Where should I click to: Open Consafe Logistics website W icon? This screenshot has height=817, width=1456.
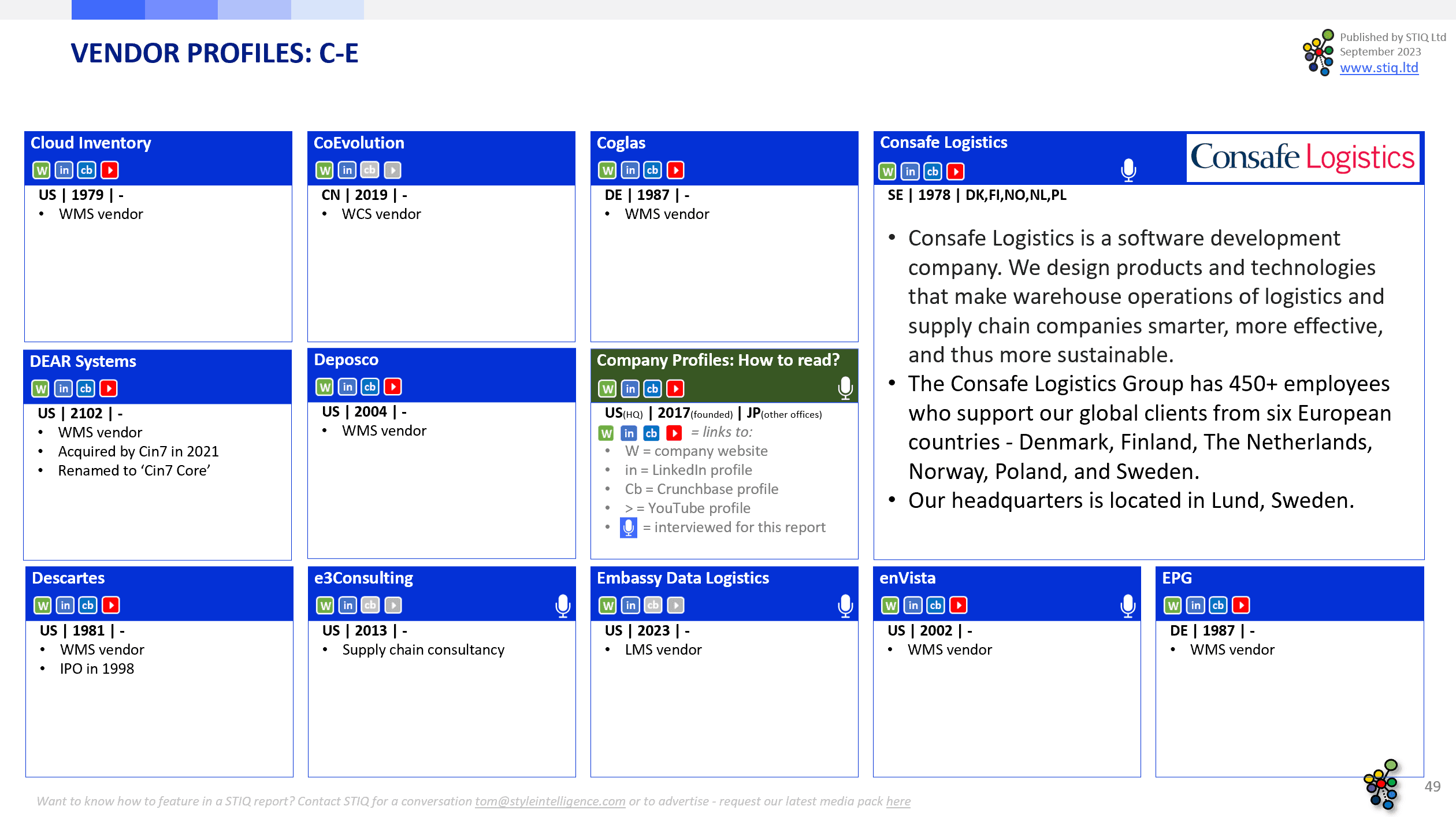[887, 172]
